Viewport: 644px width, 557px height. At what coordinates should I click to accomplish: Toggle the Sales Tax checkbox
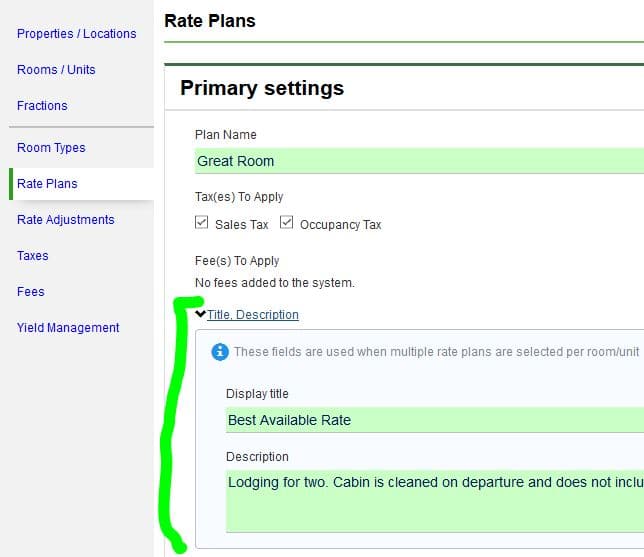pyautogui.click(x=202, y=223)
